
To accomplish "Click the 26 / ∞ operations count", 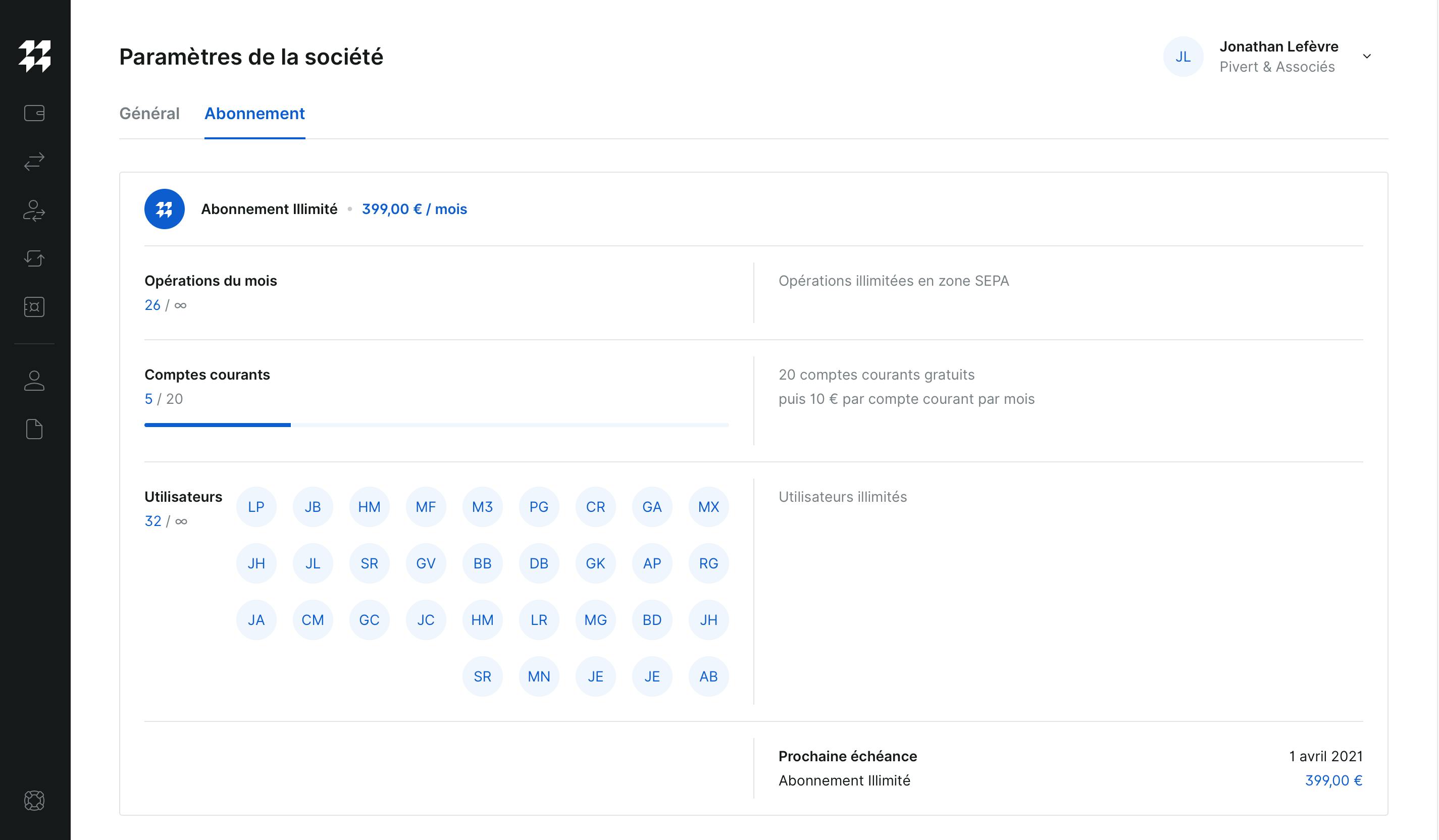I will (x=166, y=305).
